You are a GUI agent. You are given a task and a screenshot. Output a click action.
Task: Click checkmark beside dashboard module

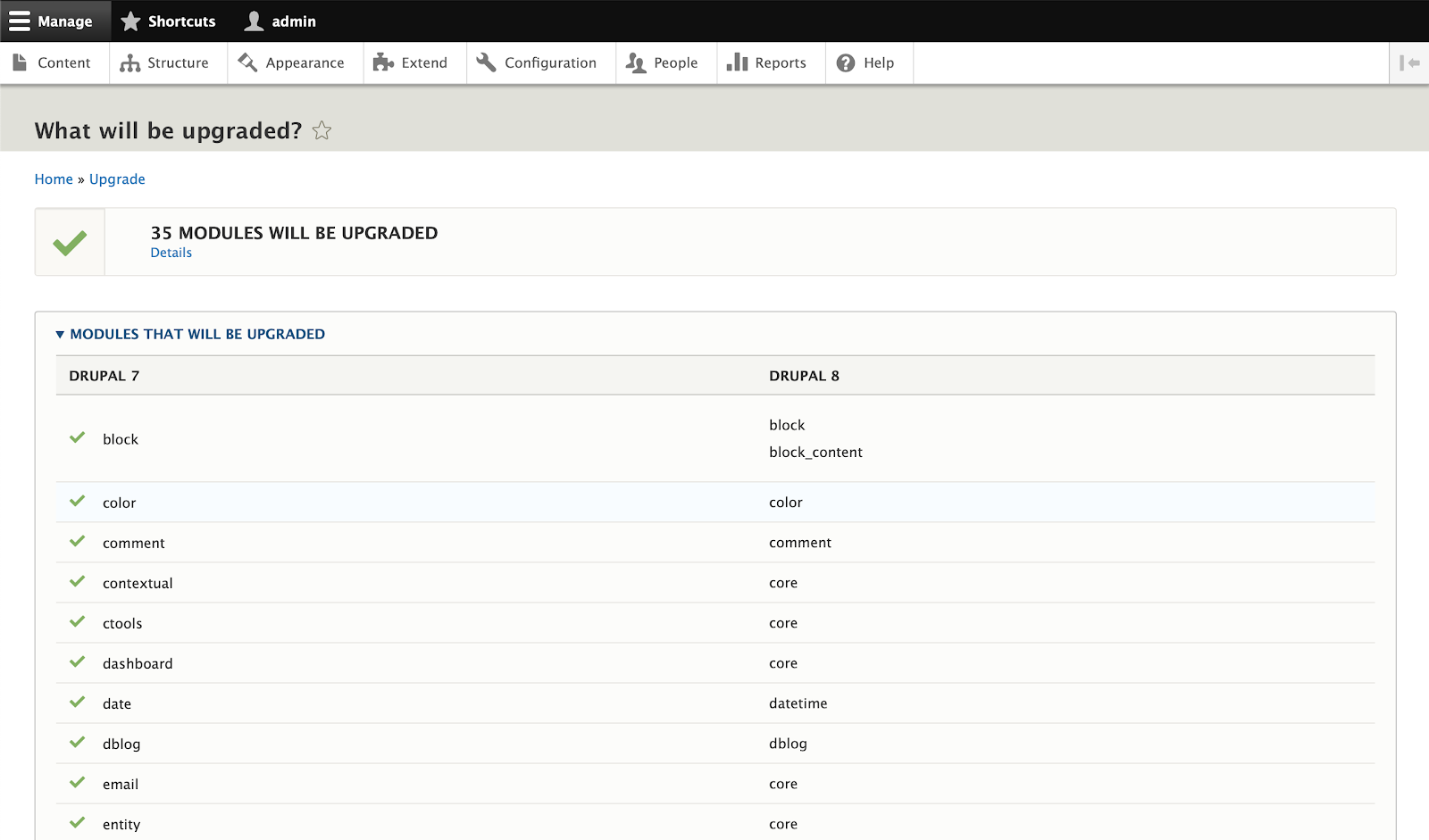78,661
